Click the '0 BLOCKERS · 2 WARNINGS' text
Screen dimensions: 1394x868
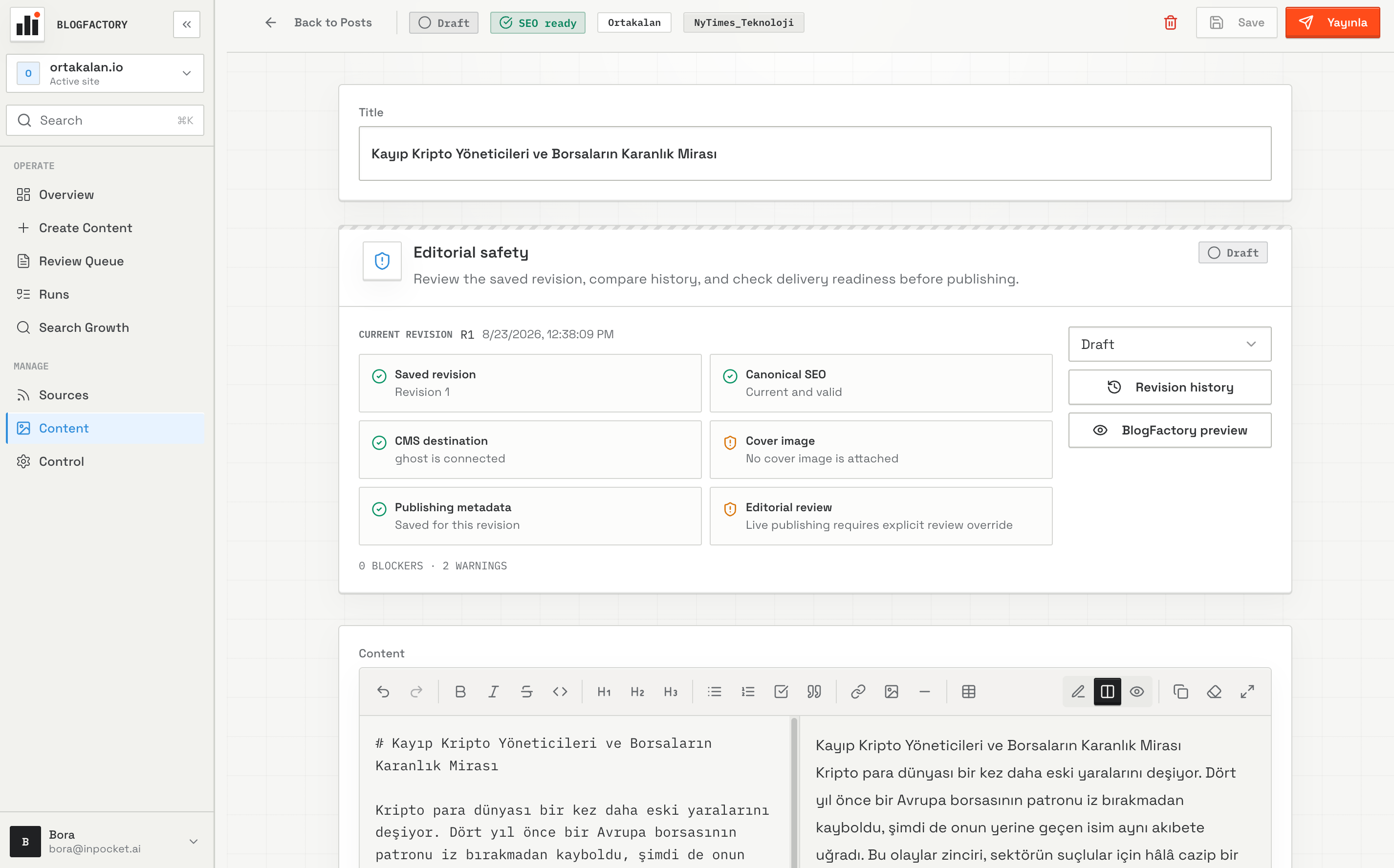pos(433,566)
